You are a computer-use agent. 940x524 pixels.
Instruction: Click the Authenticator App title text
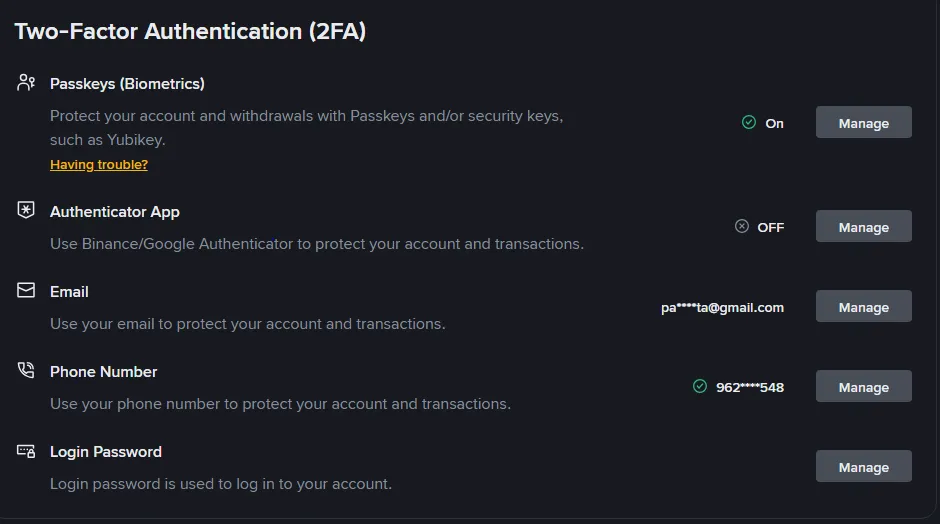coord(115,212)
